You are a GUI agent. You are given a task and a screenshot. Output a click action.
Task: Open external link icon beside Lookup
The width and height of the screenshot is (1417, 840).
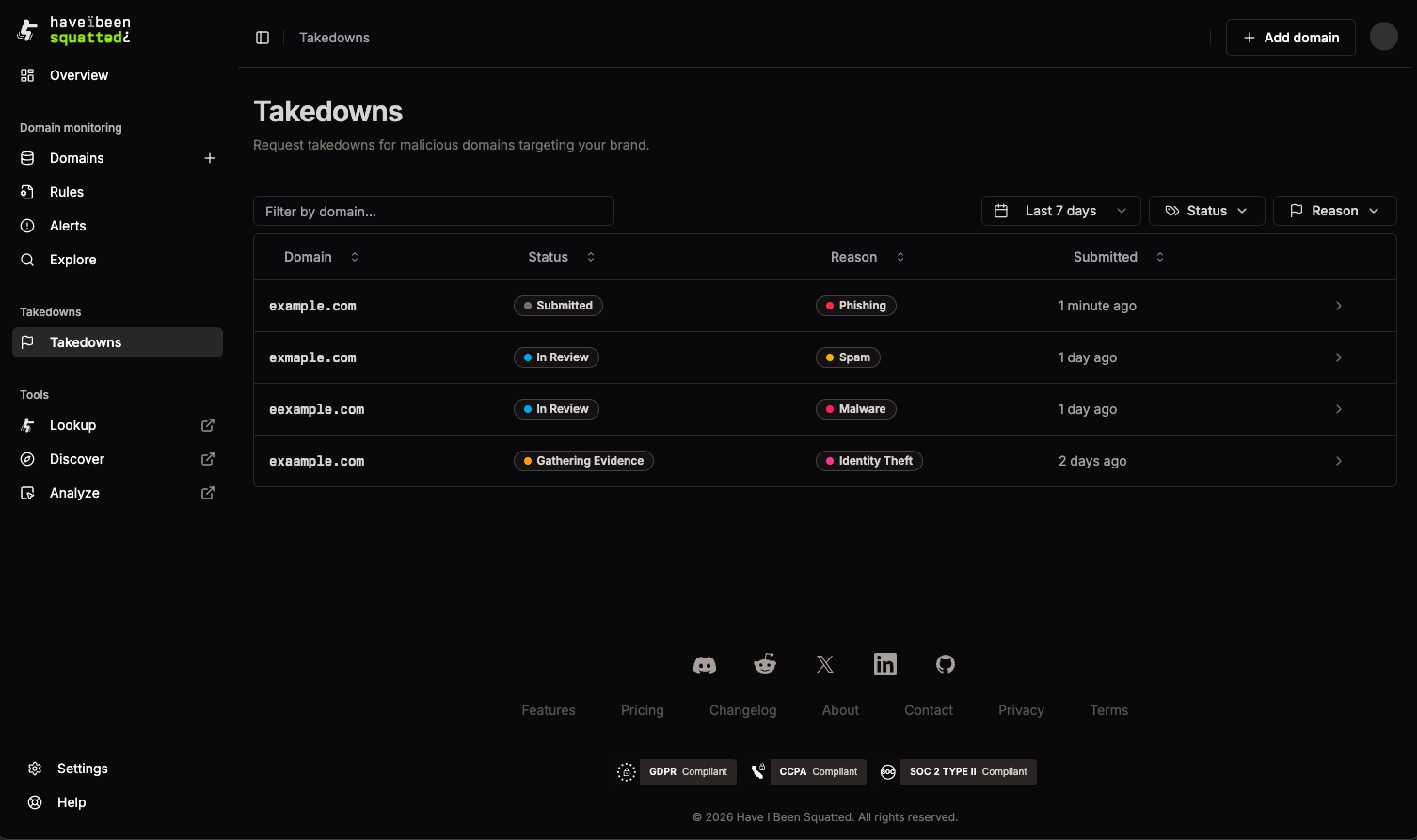208,425
